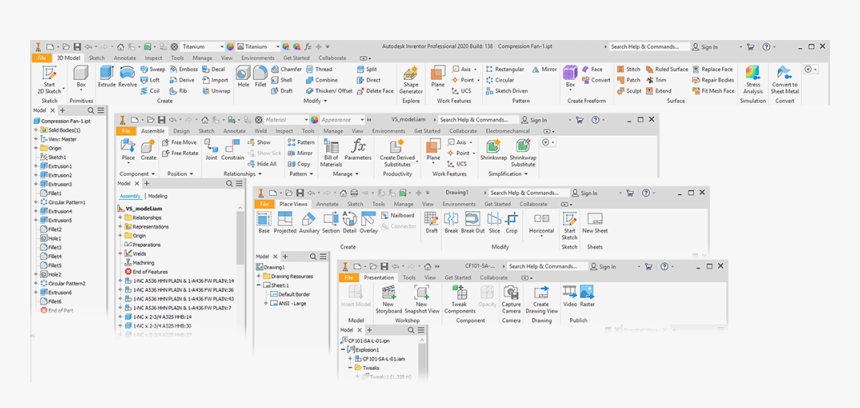
Task: Create a Rectangular pattern
Action: coord(505,70)
